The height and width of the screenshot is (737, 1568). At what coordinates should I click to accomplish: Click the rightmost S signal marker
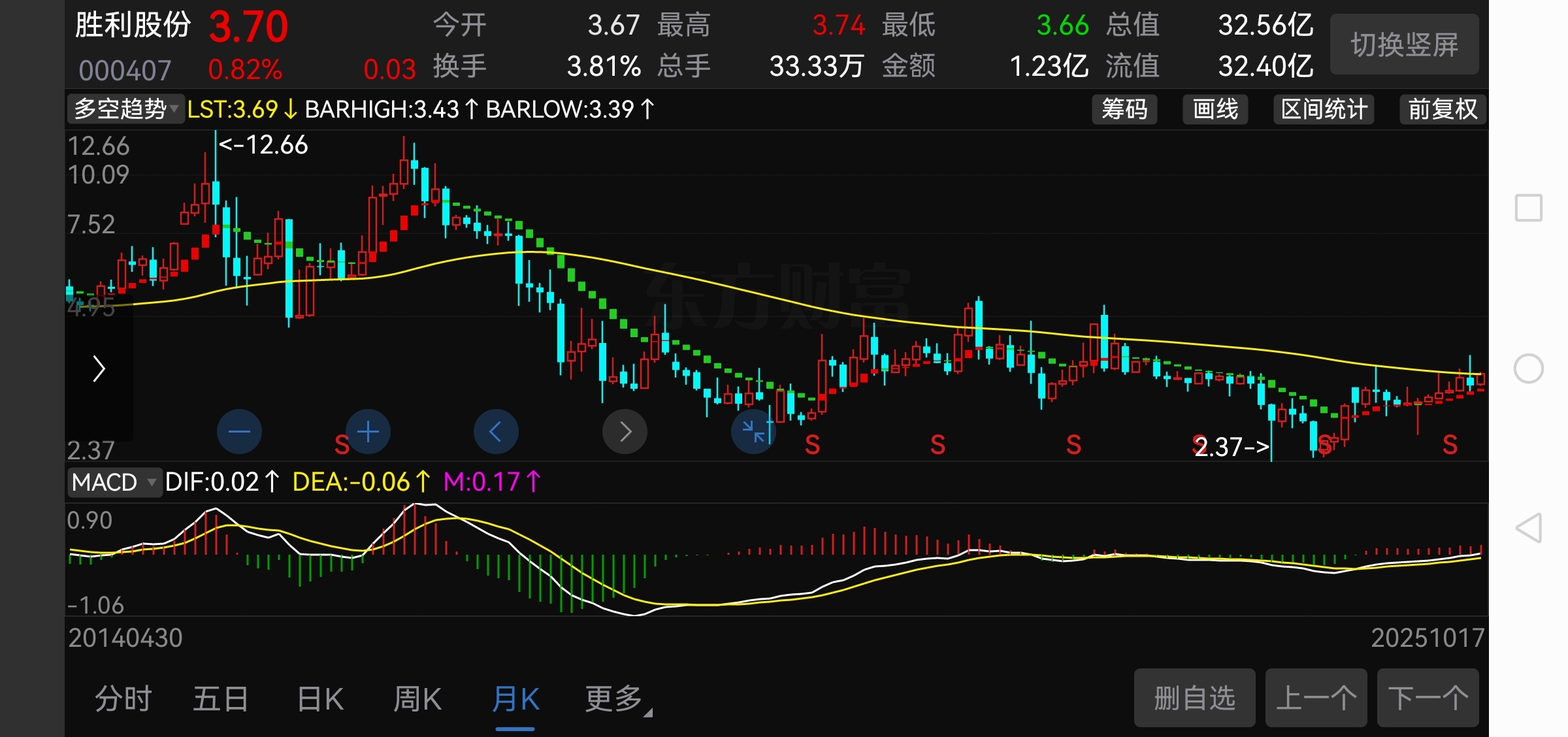(x=1450, y=445)
